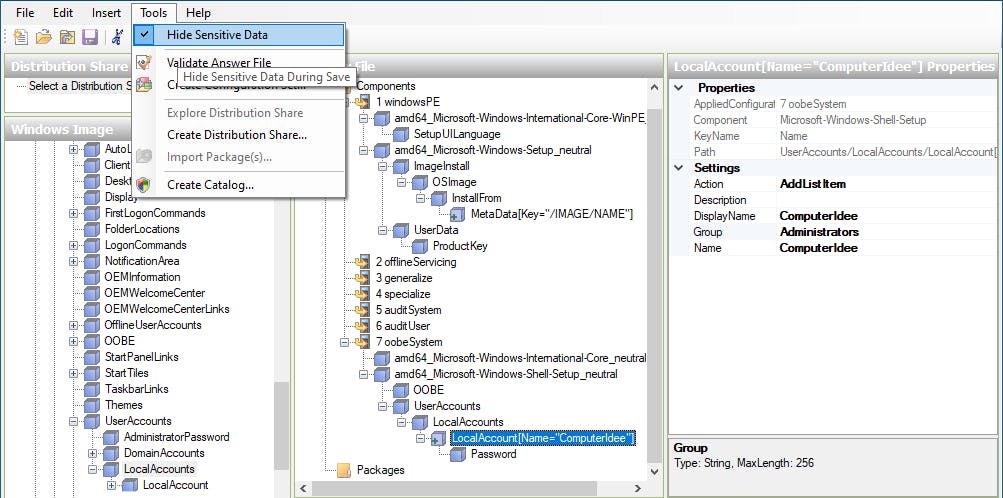
Task: Click the Save Answer File floppy icon
Action: click(90, 36)
